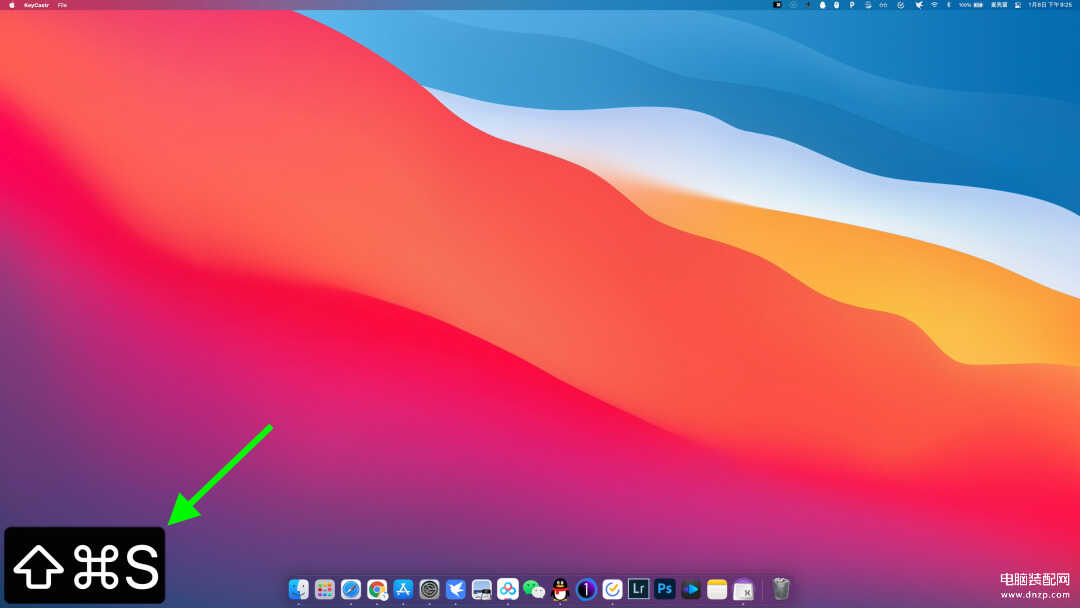Launch the Preview app in the Dock
The width and height of the screenshot is (1080, 608).
pyautogui.click(x=482, y=589)
